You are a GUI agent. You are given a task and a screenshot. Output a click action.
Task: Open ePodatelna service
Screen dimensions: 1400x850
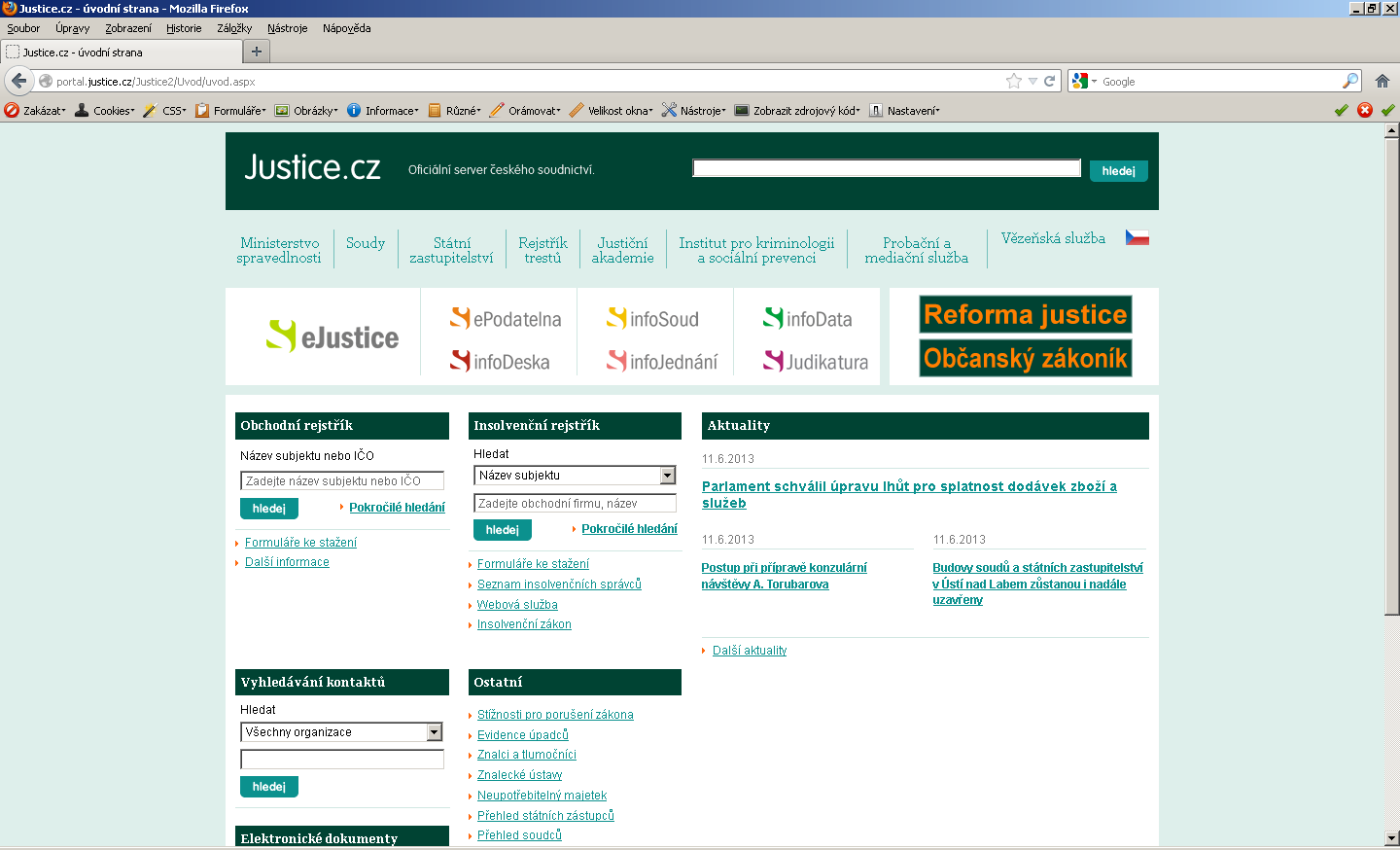[x=506, y=318]
